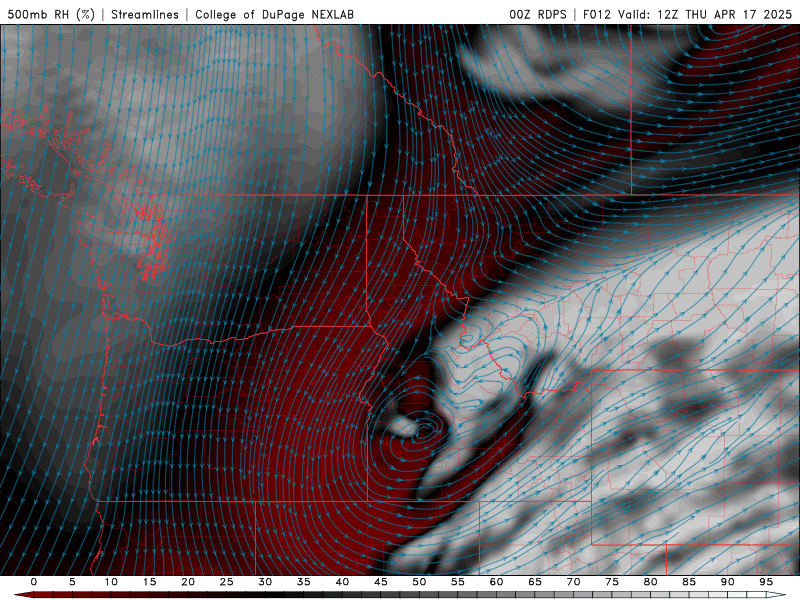Click the '85' value on the color scale
800x600 pixels.
[689, 582]
